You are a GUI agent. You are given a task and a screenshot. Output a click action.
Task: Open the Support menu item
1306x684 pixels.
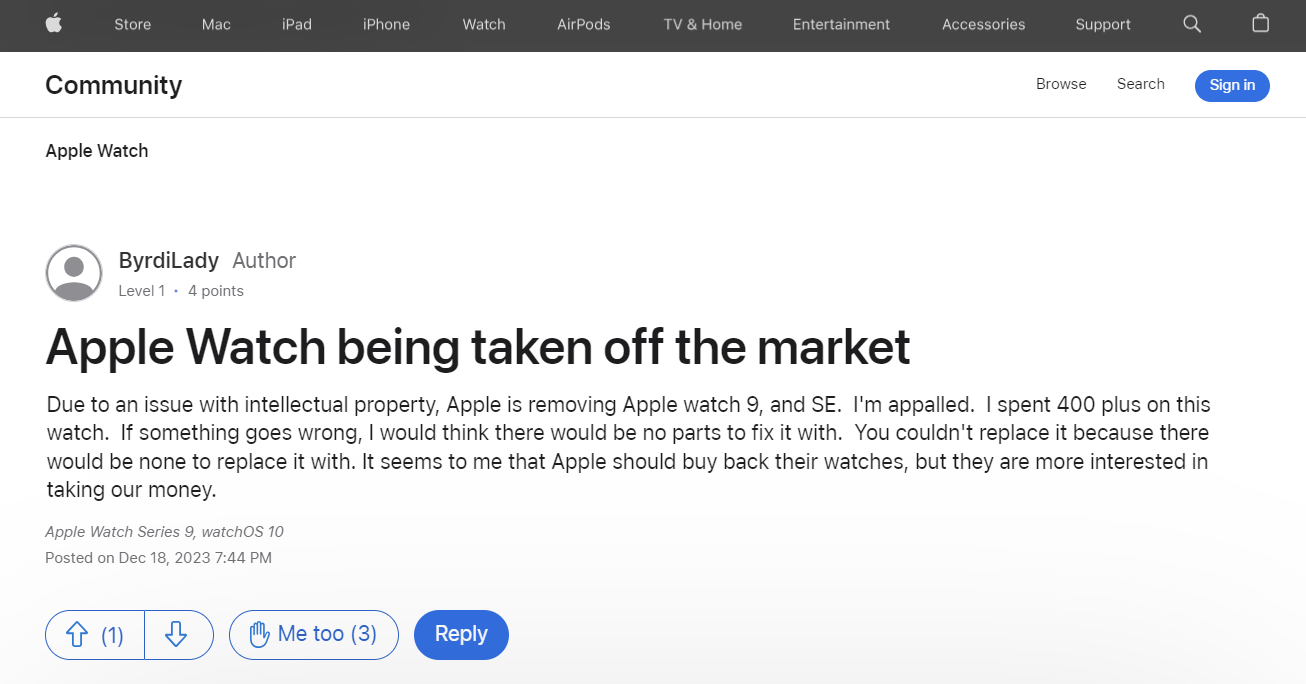[x=1103, y=24]
